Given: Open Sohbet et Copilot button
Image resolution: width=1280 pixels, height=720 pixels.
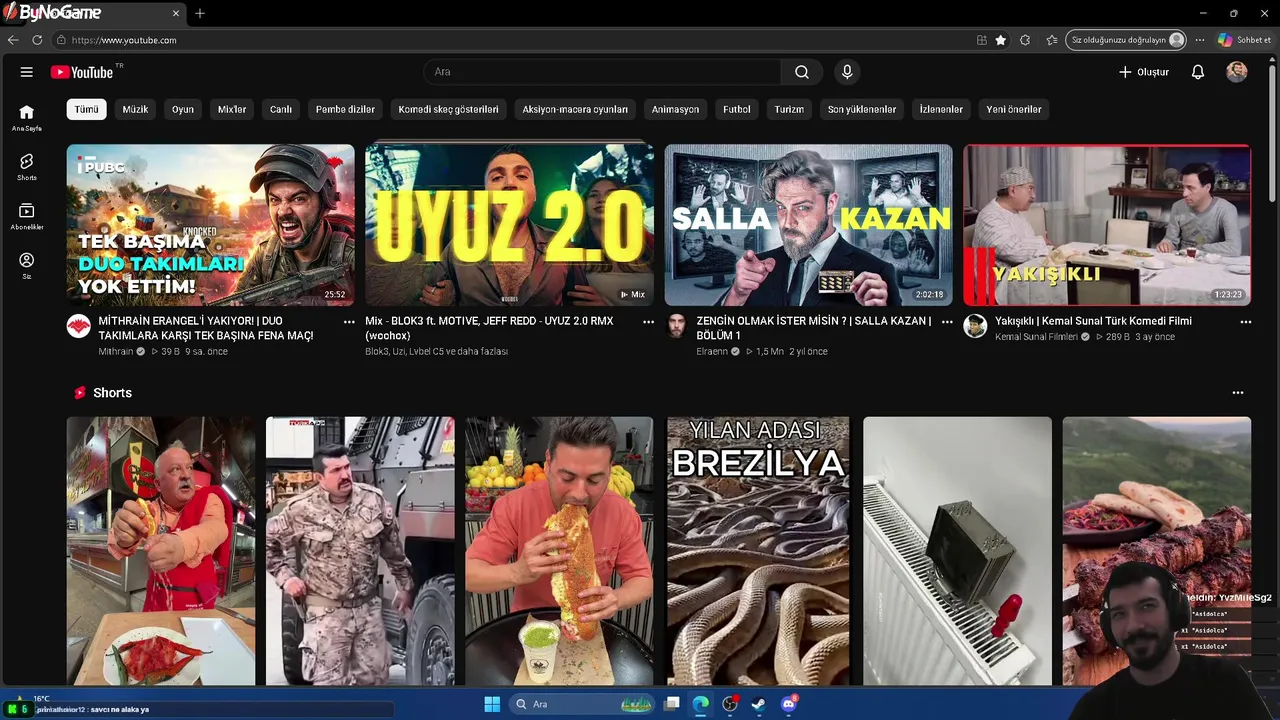Looking at the screenshot, I should [x=1245, y=40].
